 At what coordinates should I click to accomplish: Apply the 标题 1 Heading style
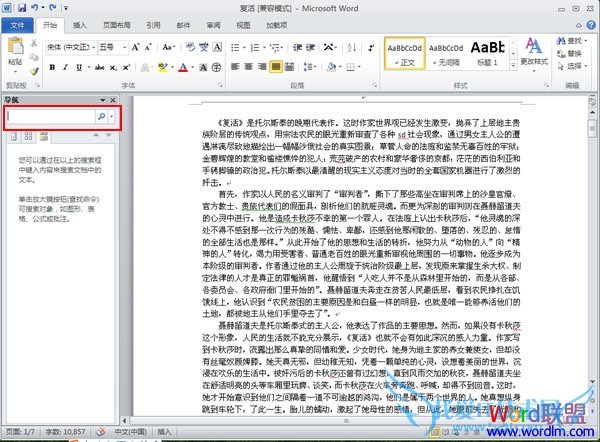(488, 53)
